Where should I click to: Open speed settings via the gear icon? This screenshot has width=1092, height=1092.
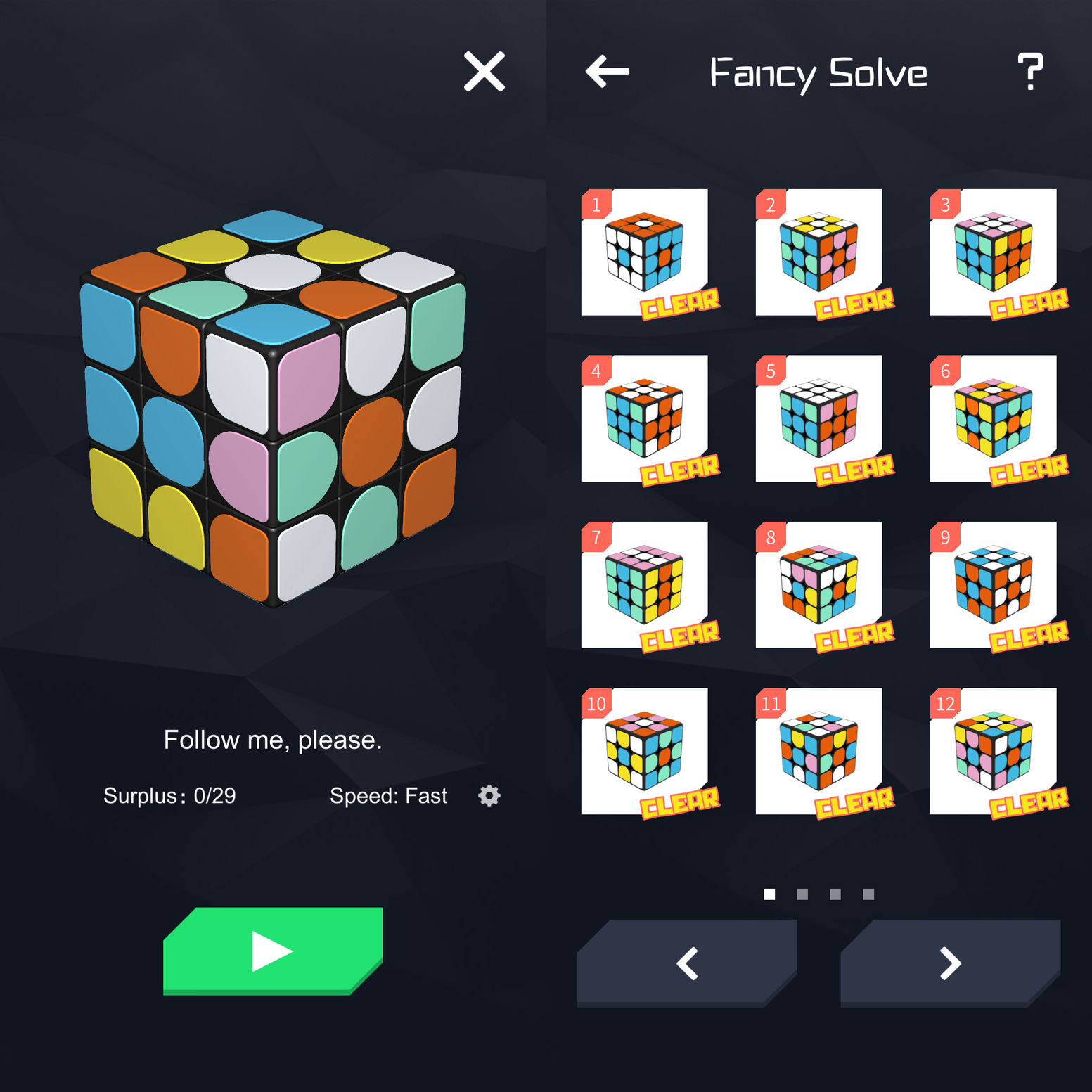(x=489, y=796)
